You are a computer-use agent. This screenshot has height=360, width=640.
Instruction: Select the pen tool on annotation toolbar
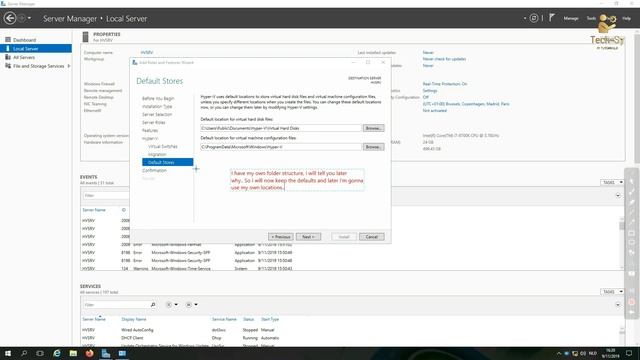(631, 191)
